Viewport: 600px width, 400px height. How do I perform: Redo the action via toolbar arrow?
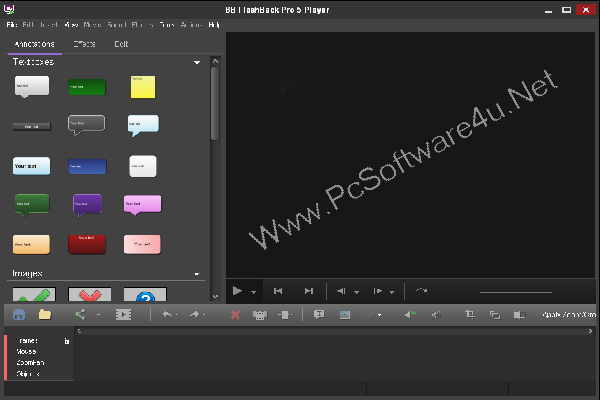pyautogui.click(x=194, y=314)
